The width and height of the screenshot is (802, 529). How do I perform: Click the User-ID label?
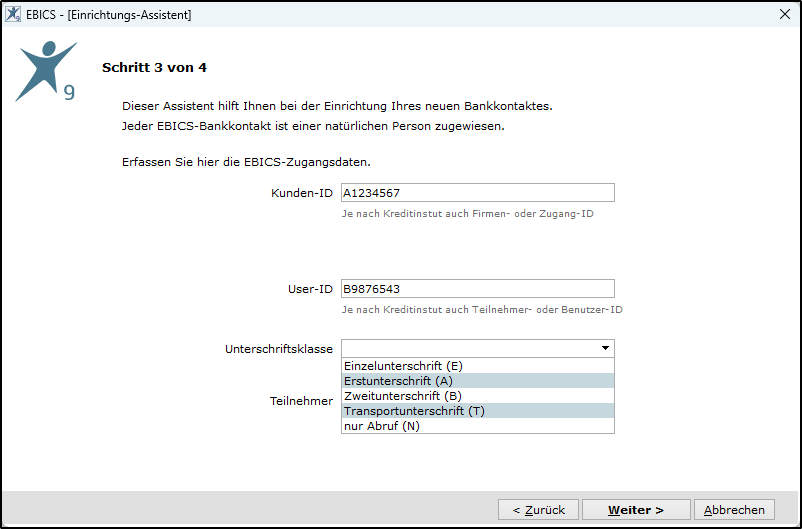(x=310, y=289)
